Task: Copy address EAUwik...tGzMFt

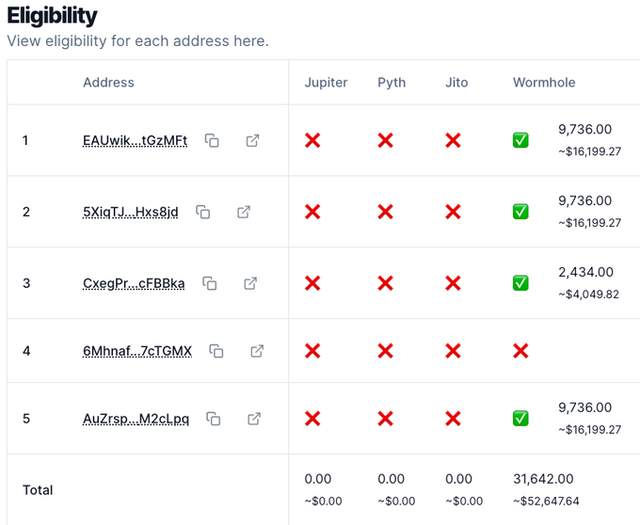Action: pos(212,140)
